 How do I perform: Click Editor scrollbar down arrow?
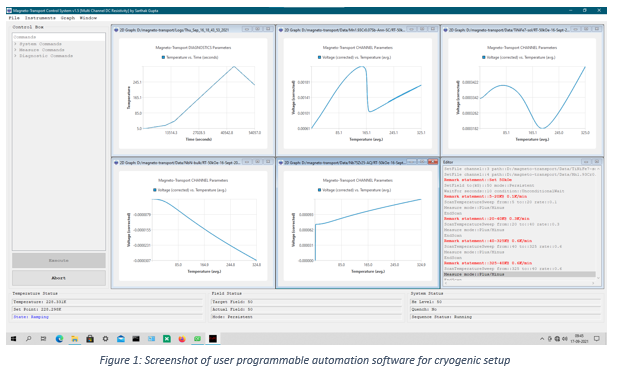[x=598, y=278]
